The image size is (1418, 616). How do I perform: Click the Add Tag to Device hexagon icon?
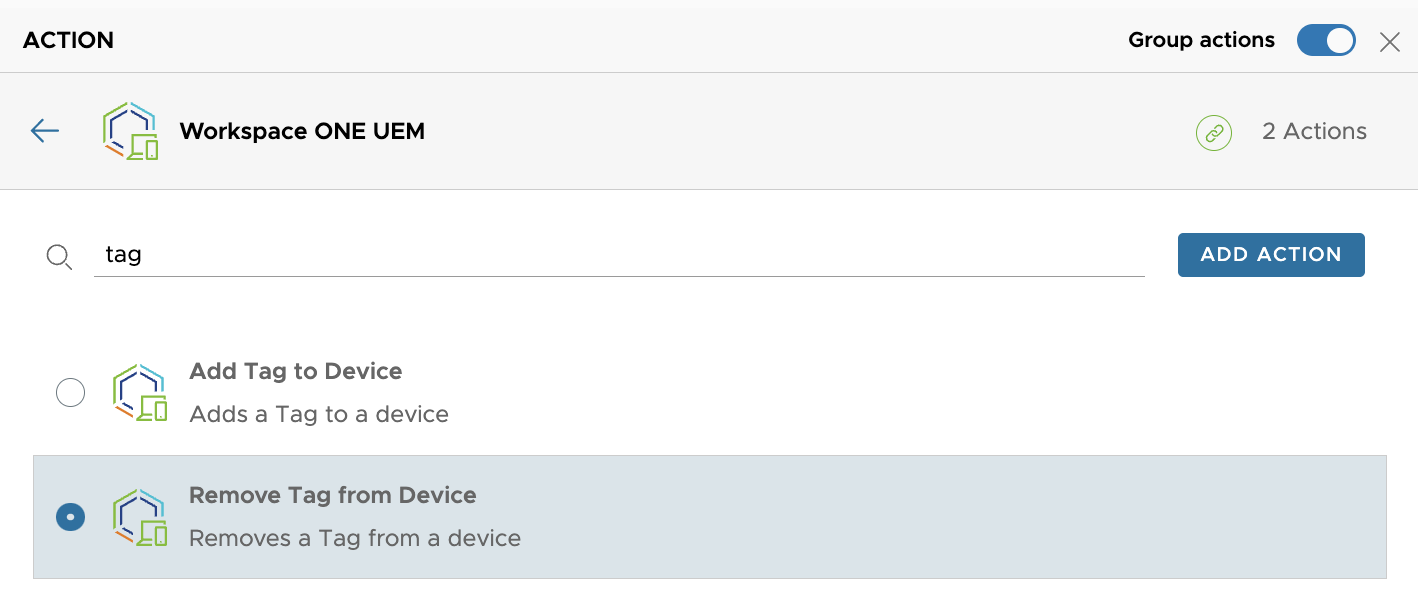143,392
